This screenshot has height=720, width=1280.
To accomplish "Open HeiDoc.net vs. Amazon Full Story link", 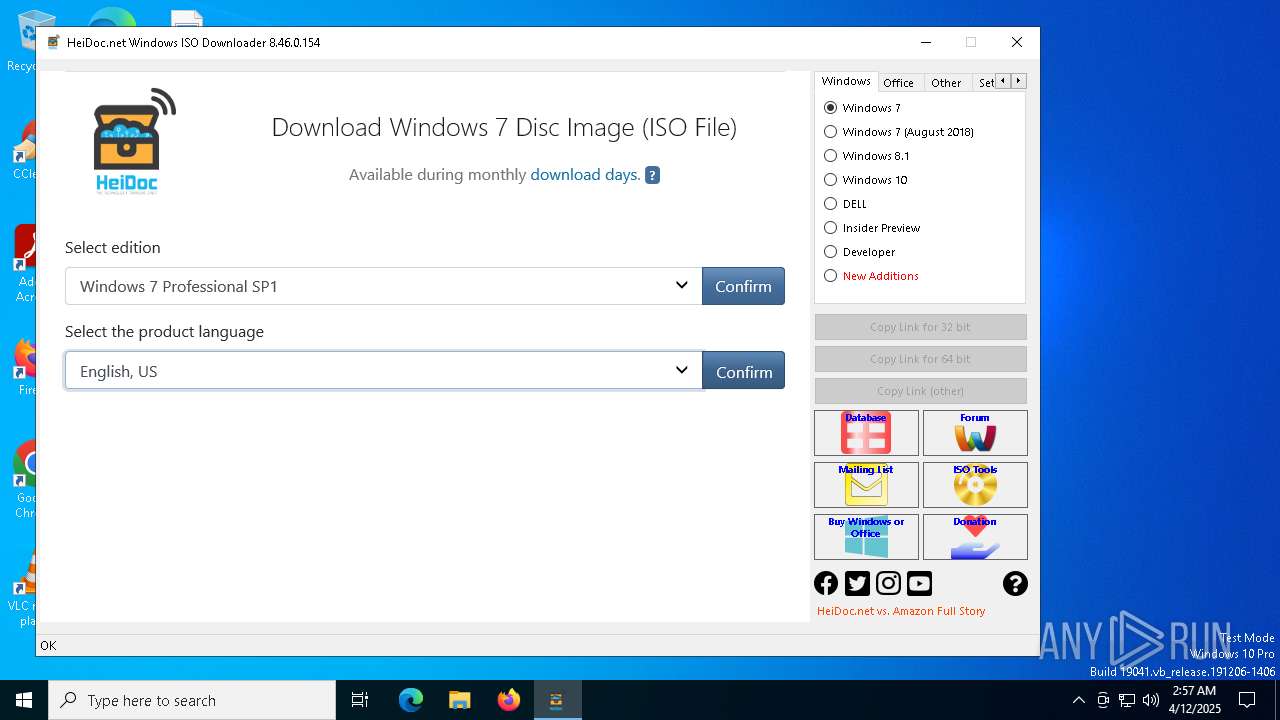I will point(901,611).
